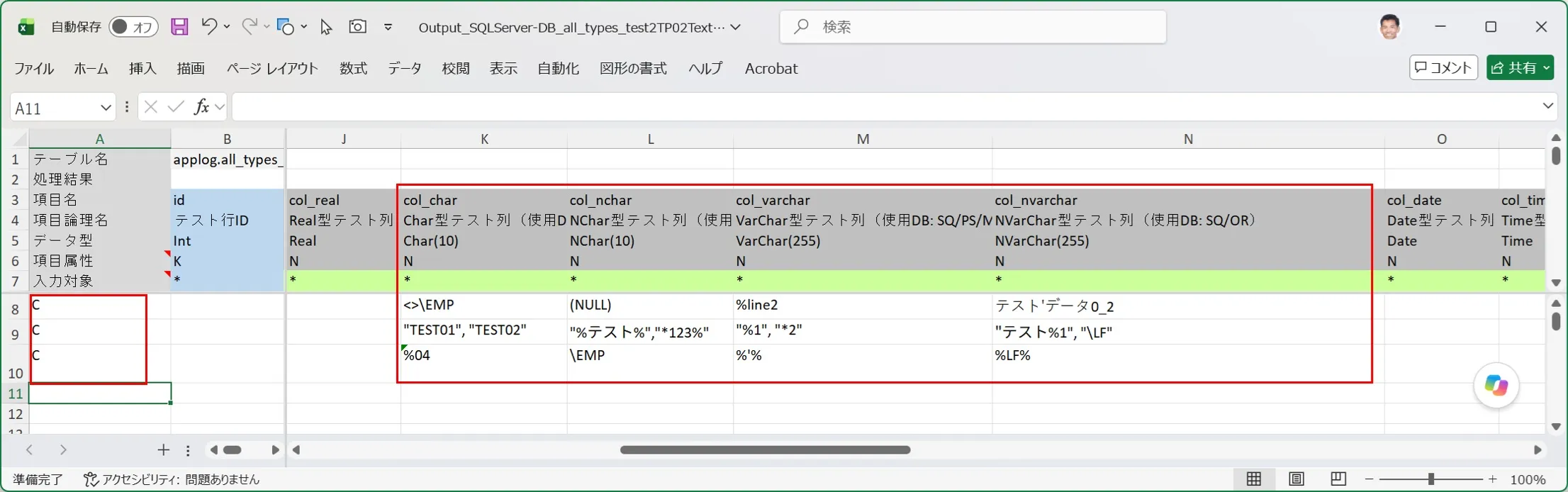1568x492 pixels.
Task: Select cell containing col_varchar
Action: (863, 200)
